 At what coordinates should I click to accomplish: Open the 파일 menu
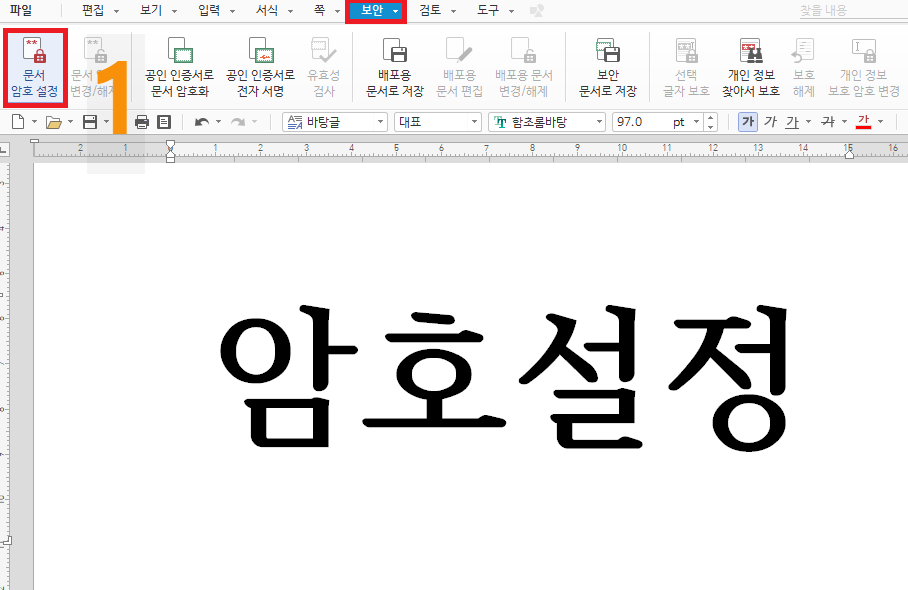(x=22, y=13)
